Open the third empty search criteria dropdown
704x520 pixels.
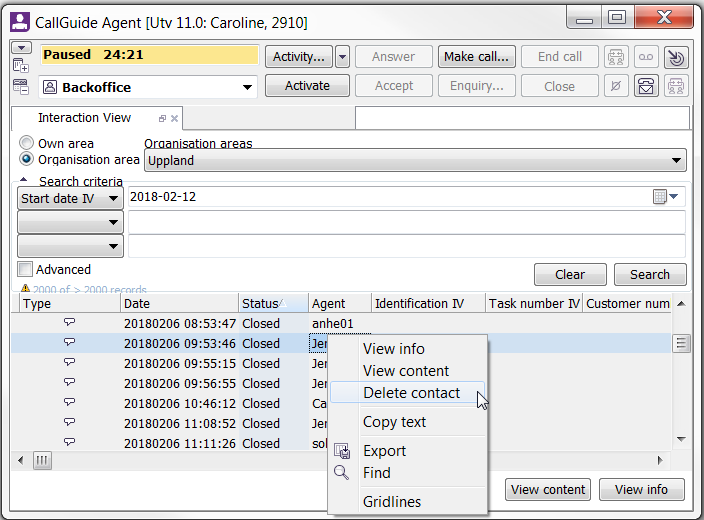coord(70,246)
